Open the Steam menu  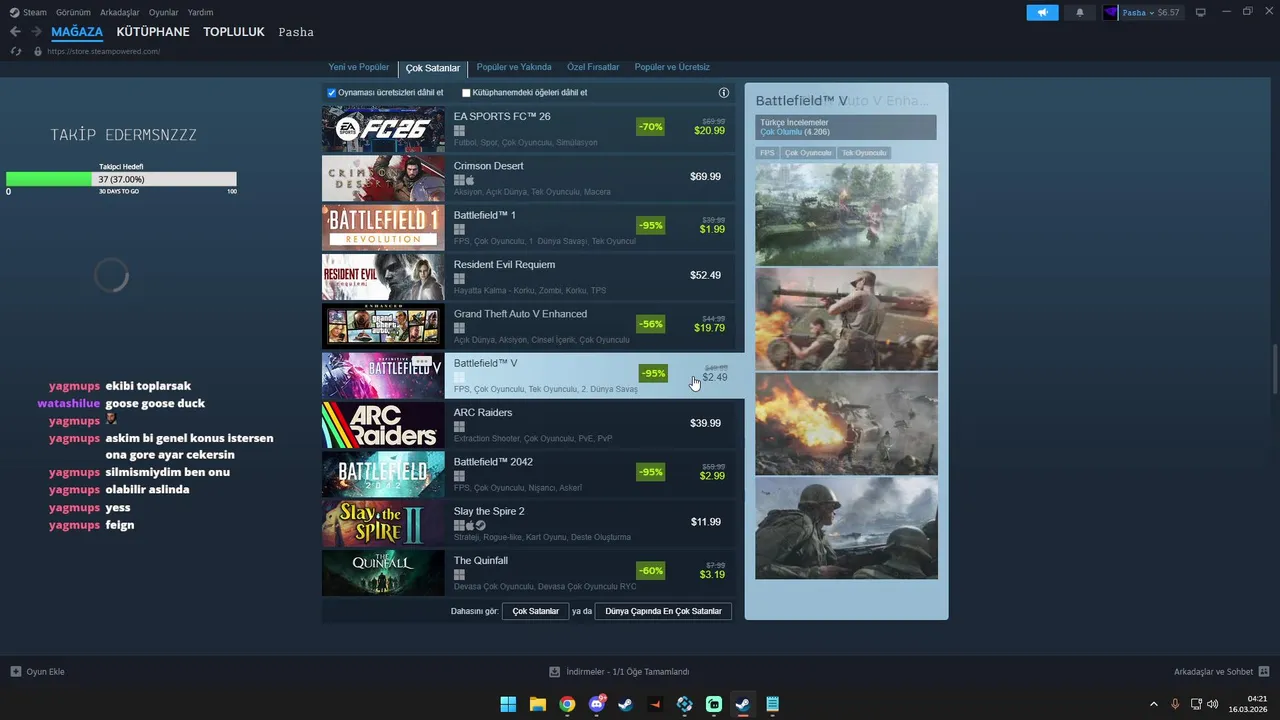click(x=28, y=12)
